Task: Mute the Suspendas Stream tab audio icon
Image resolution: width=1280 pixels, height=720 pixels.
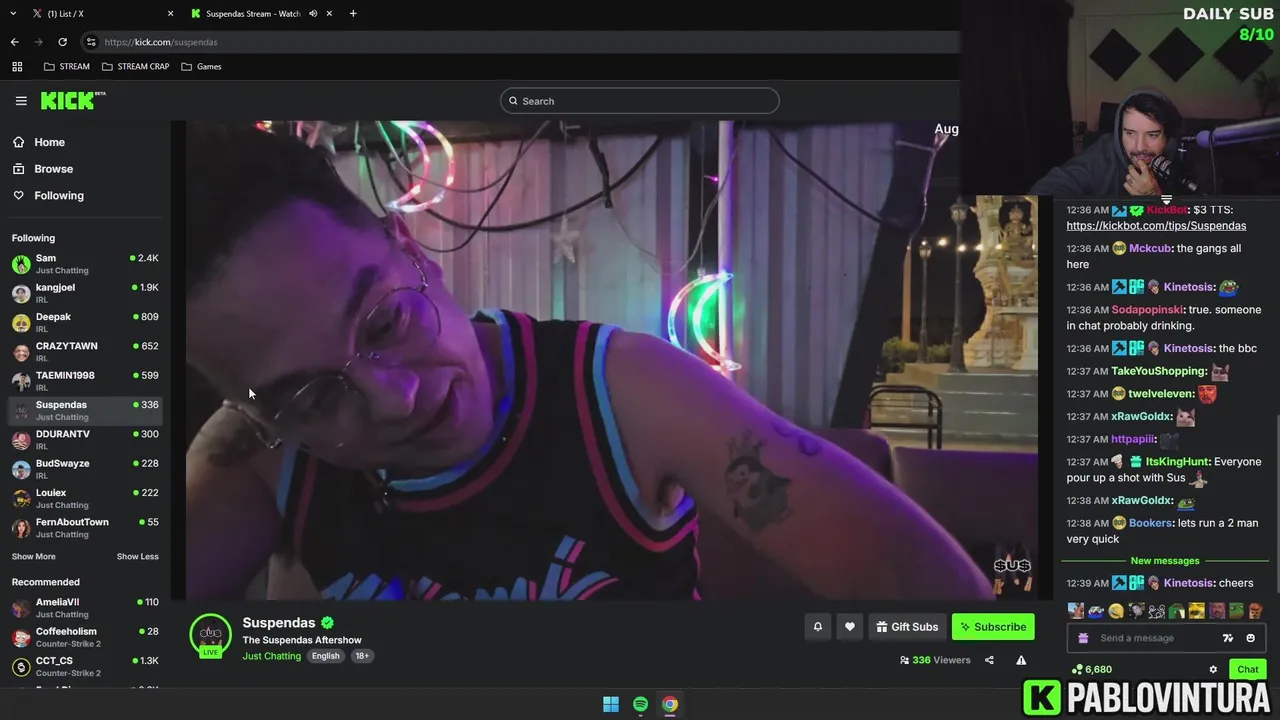Action: pyautogui.click(x=313, y=13)
